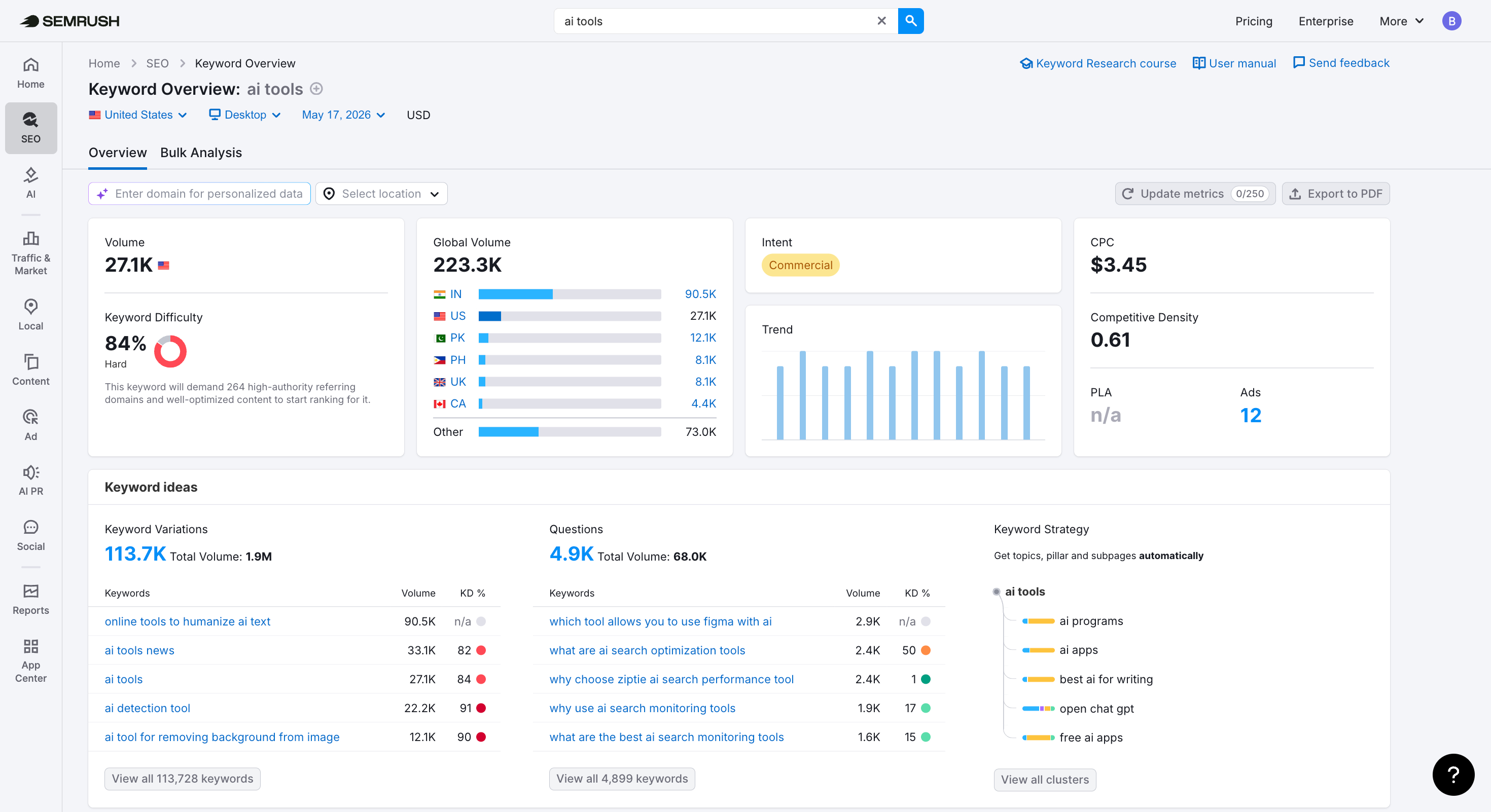The width and height of the screenshot is (1491, 812).
Task: Click View all 4,899 keywords button
Action: coord(622,779)
